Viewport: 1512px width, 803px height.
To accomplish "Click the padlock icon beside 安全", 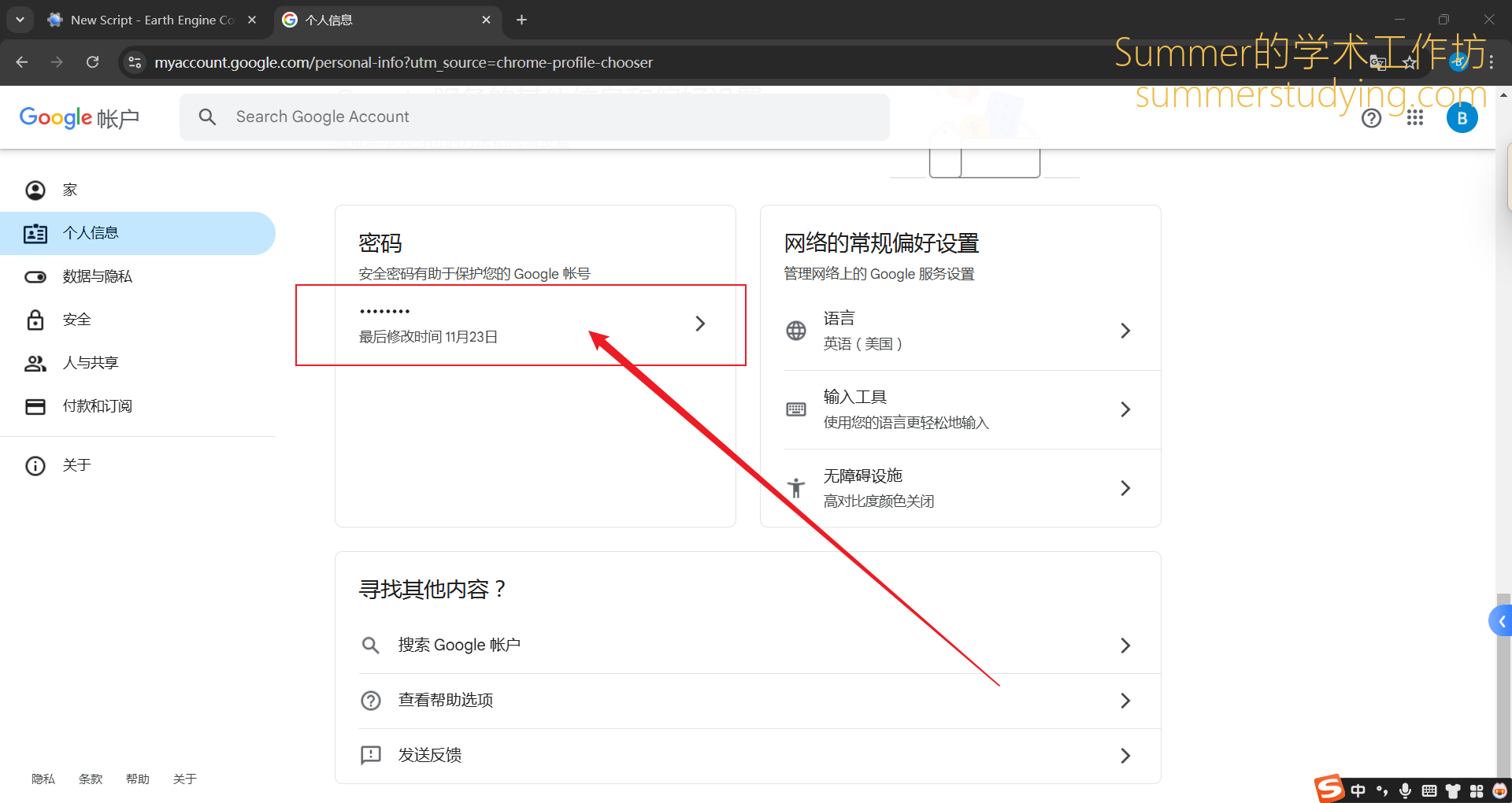I will 35,320.
